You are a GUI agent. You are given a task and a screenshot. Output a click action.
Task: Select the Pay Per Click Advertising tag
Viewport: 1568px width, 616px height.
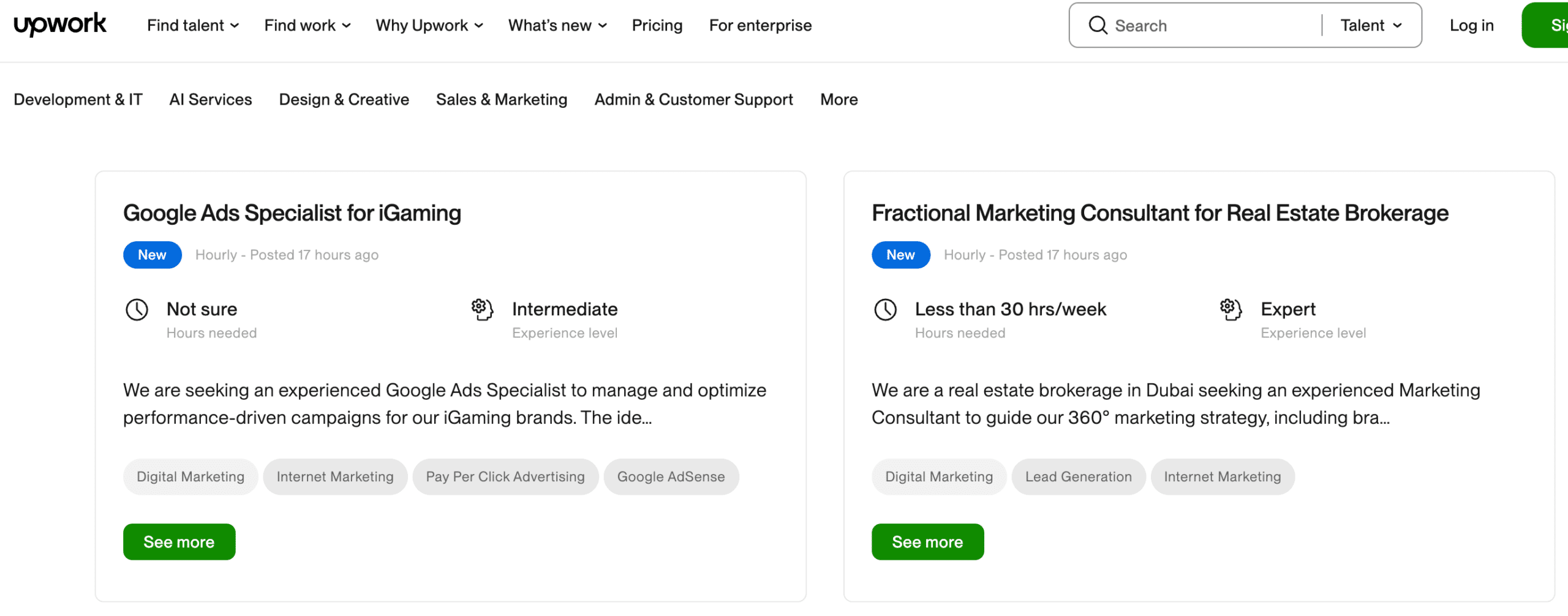pos(505,477)
